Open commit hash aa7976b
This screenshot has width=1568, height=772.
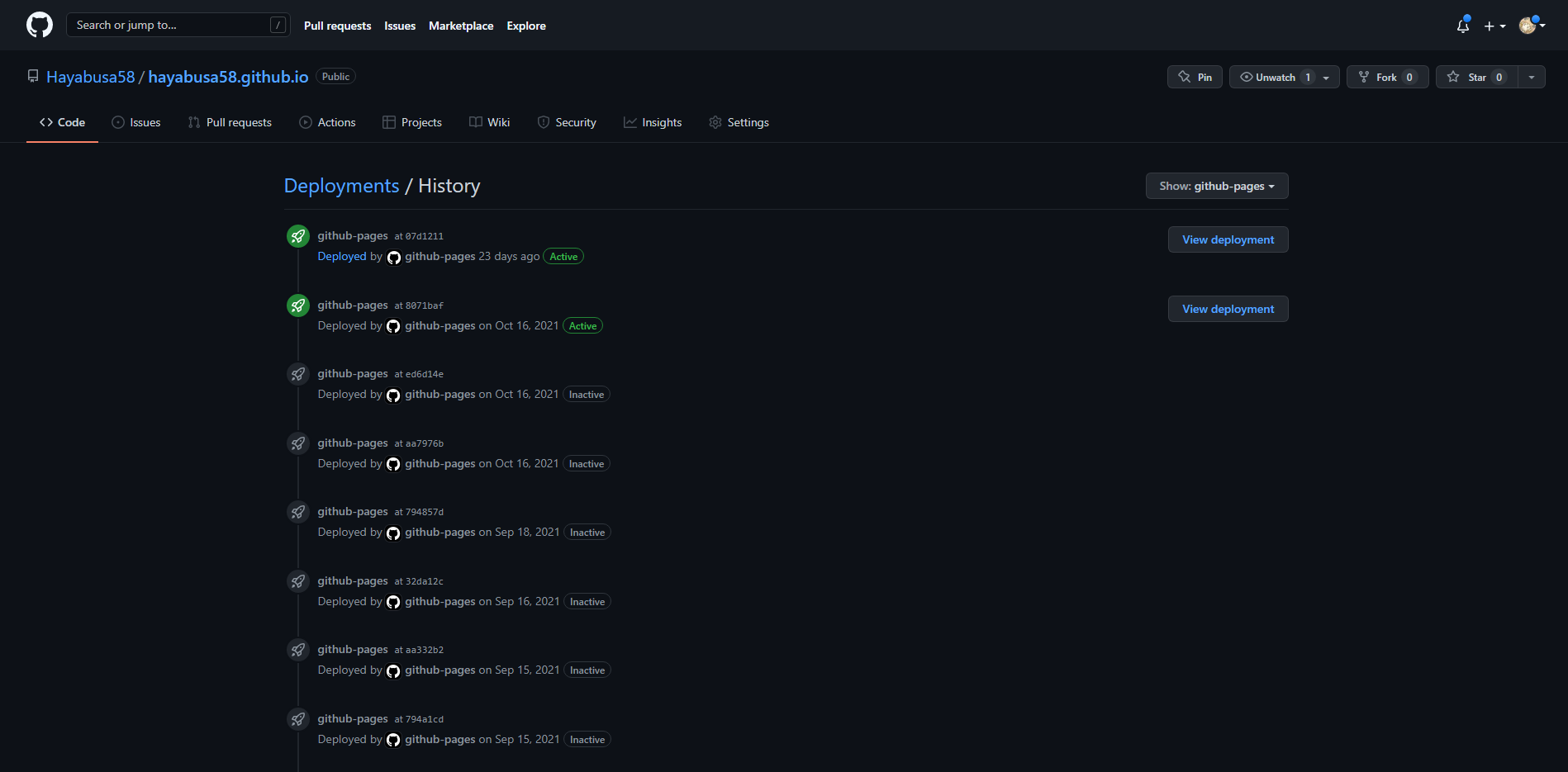(x=425, y=443)
